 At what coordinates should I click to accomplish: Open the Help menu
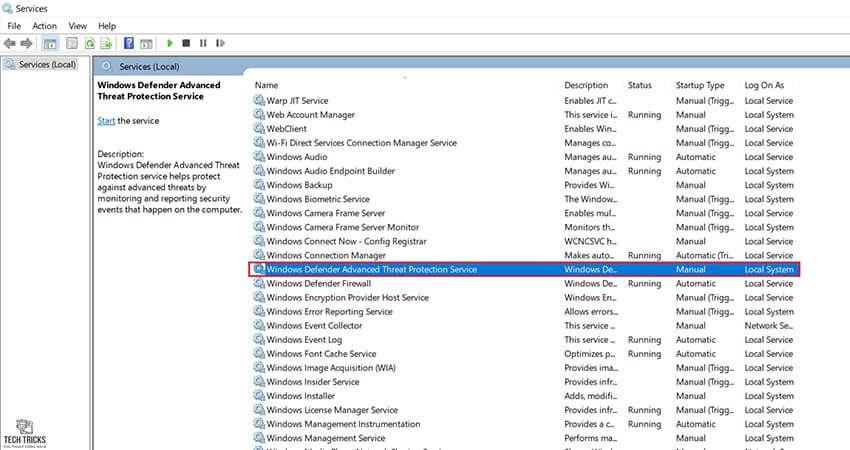(x=107, y=26)
